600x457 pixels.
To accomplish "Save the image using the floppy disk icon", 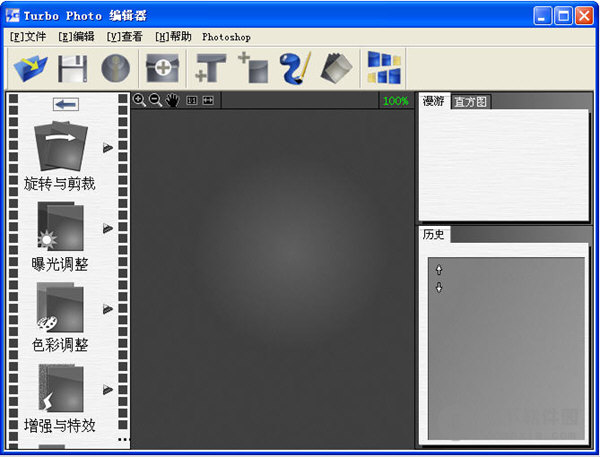I will pos(72,69).
